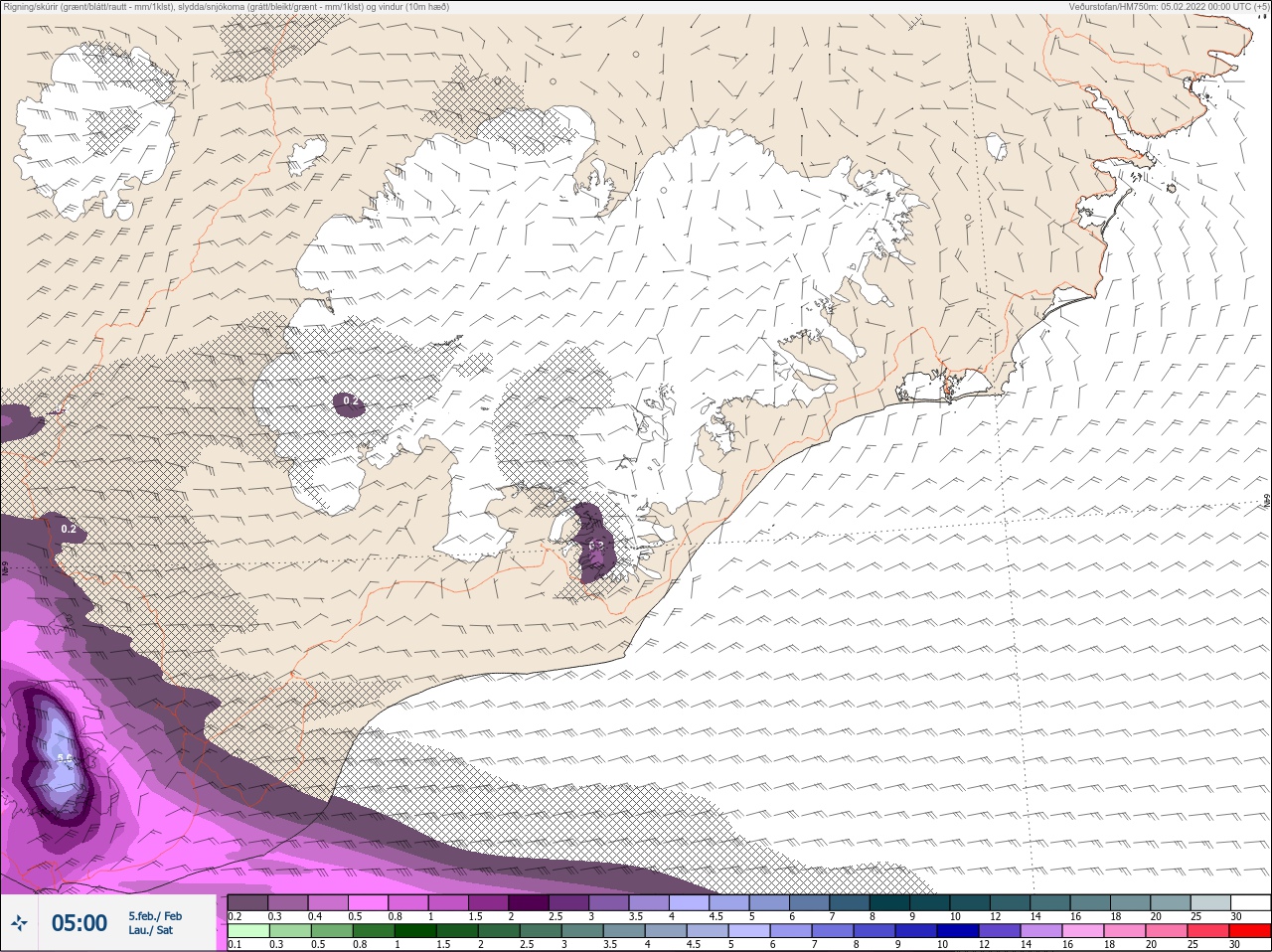Click the '4.5' label under the upper legend row
1272x952 pixels.
(715, 916)
